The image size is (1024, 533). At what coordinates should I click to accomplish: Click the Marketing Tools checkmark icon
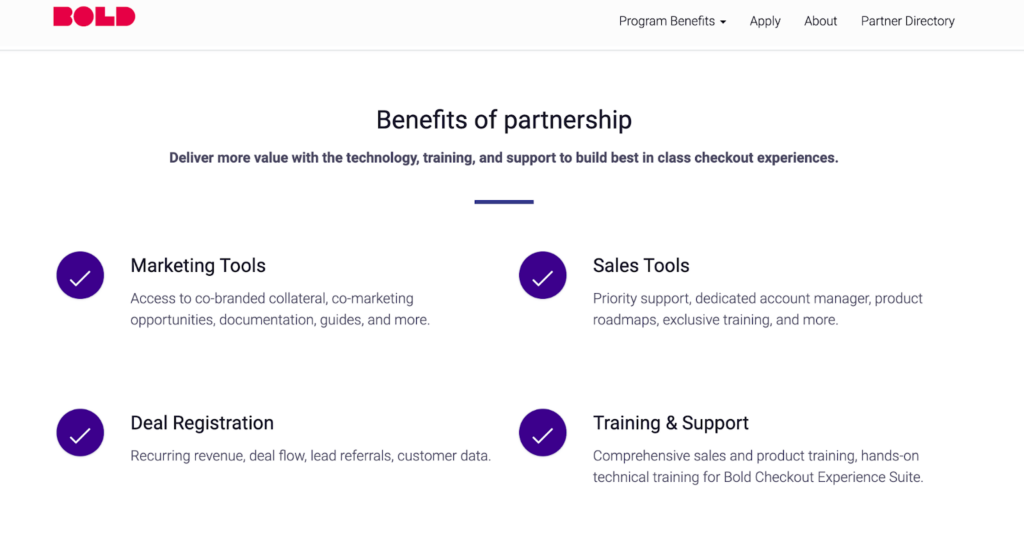pyautogui.click(x=80, y=276)
